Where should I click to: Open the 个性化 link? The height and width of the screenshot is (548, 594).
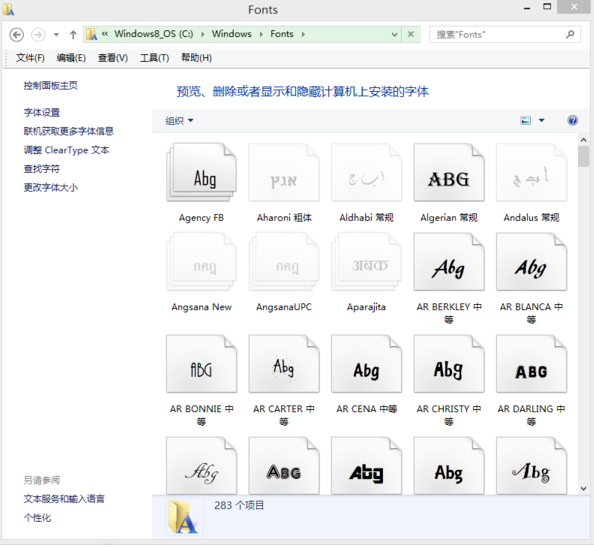[37, 518]
